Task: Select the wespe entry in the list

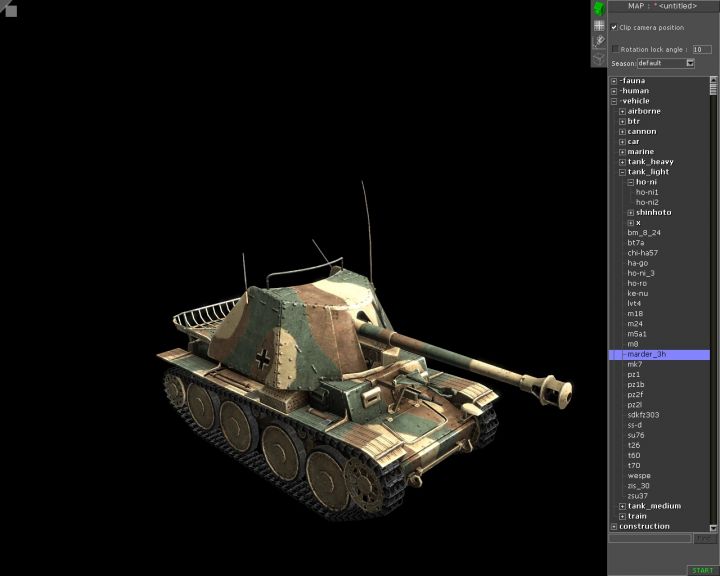Action: [639, 475]
